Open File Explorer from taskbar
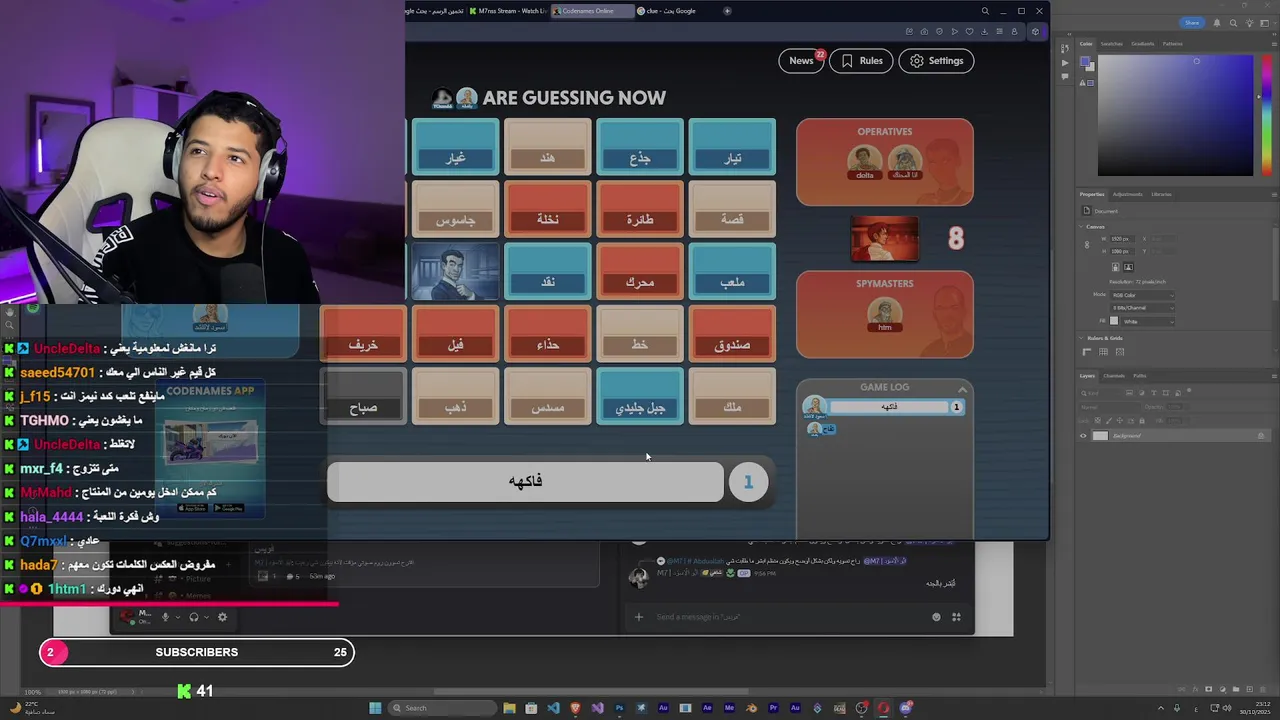 (509, 708)
